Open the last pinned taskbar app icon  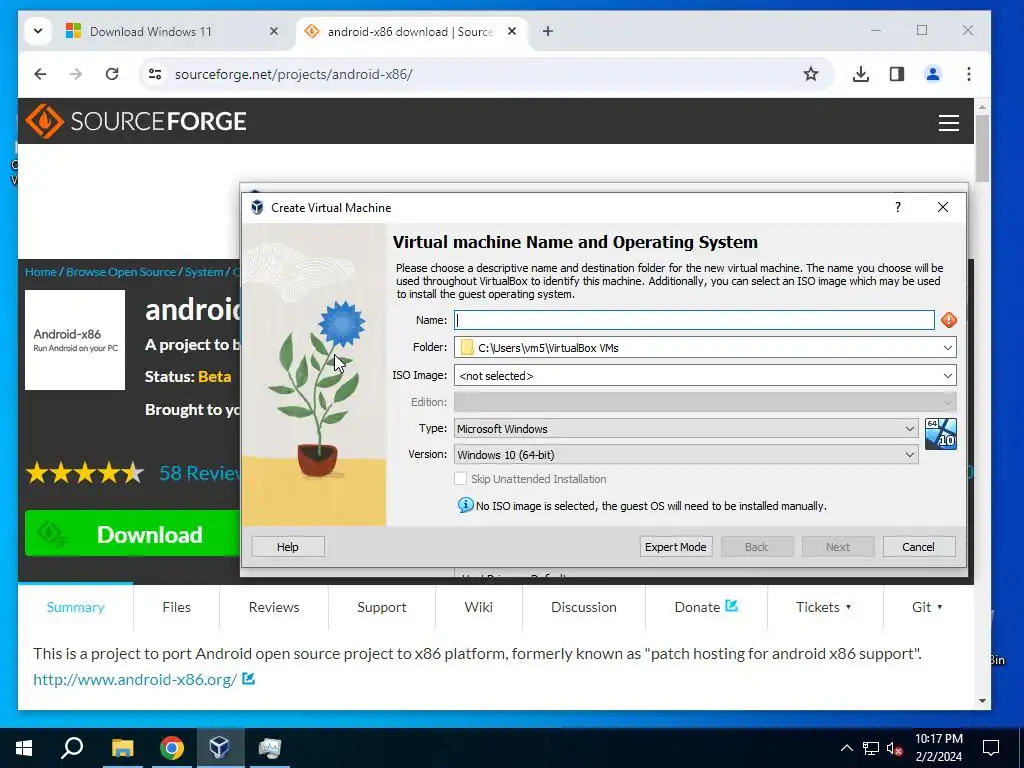269,748
